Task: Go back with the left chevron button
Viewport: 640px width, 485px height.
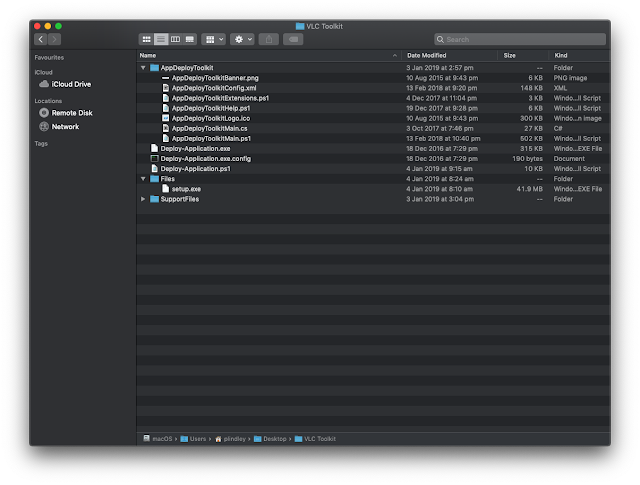Action: (x=41, y=39)
